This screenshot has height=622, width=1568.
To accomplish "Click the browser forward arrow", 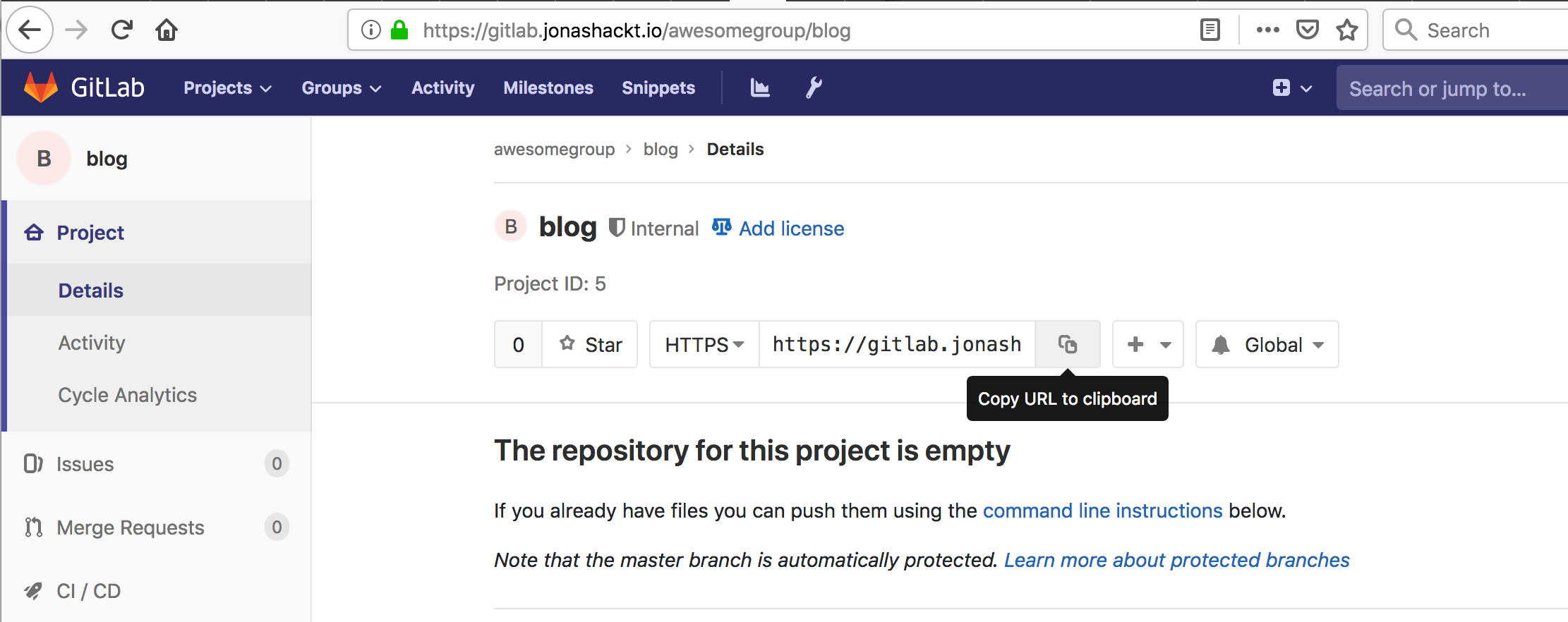I will [x=76, y=30].
